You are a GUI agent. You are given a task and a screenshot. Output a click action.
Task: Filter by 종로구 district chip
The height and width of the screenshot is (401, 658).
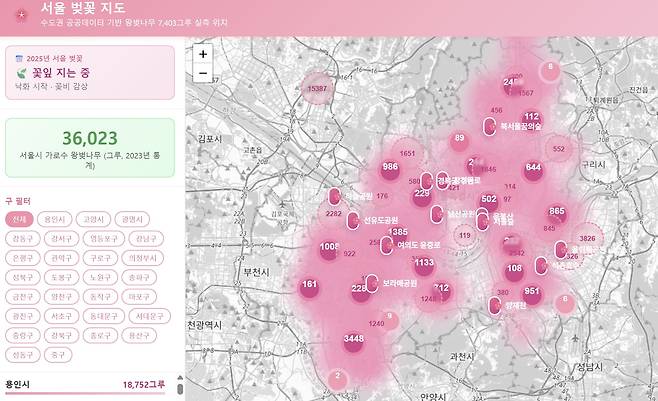(100, 335)
